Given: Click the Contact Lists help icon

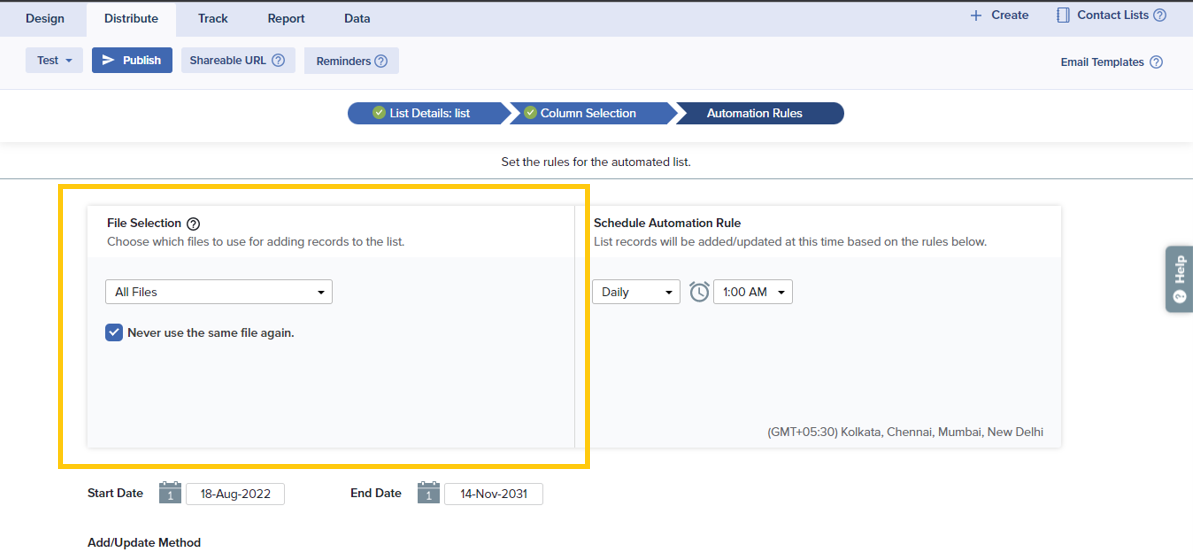Looking at the screenshot, I should [x=1160, y=16].
